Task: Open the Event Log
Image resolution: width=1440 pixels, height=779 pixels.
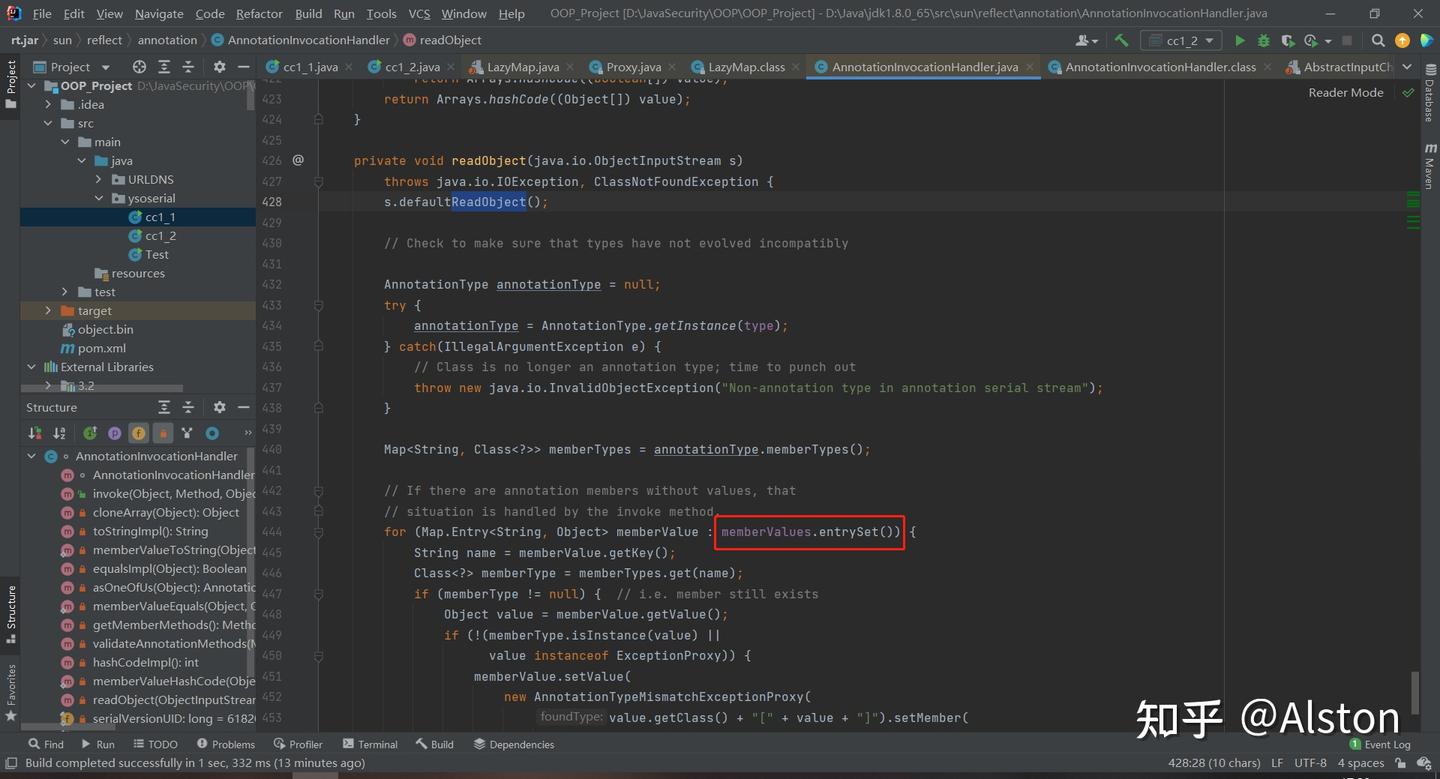Action: pos(1380,744)
